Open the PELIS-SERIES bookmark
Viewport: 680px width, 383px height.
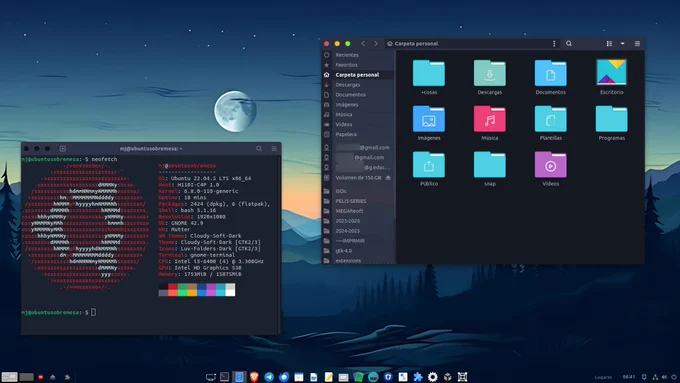point(350,201)
